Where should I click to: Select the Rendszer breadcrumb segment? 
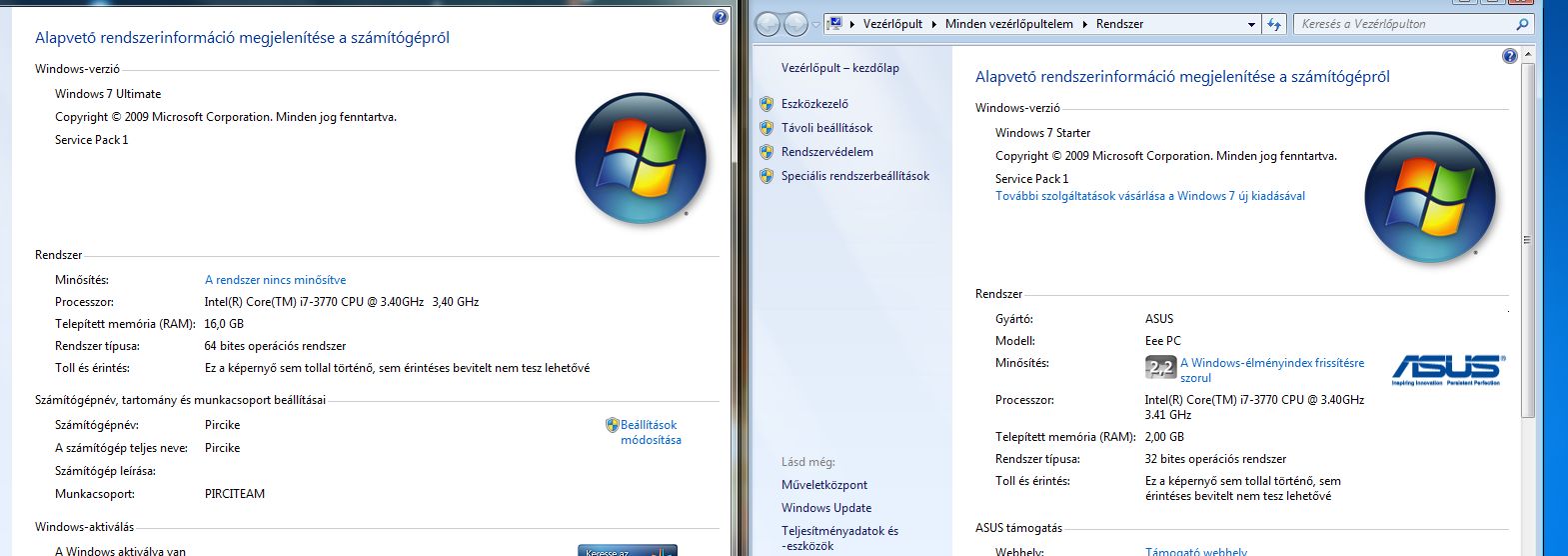(1119, 24)
